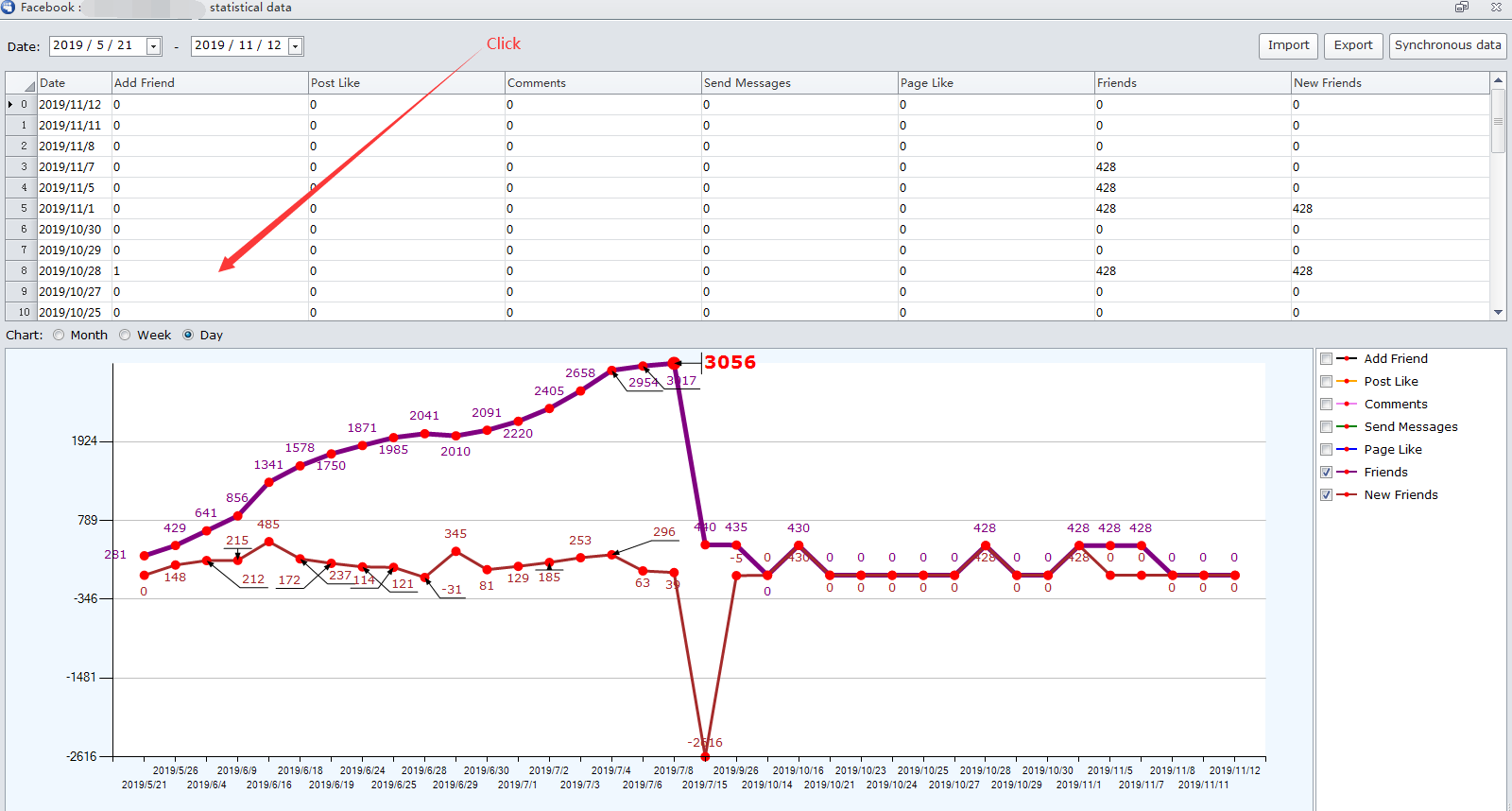The image size is (1512, 811).
Task: Click date cell 2019/11/8
Action: (x=74, y=147)
